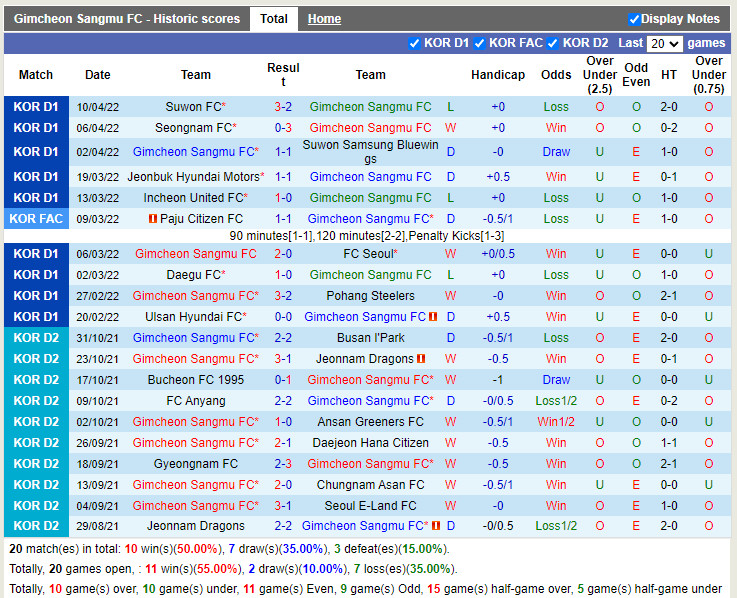Click the 0-3 result against Seongnam FC

(283, 128)
